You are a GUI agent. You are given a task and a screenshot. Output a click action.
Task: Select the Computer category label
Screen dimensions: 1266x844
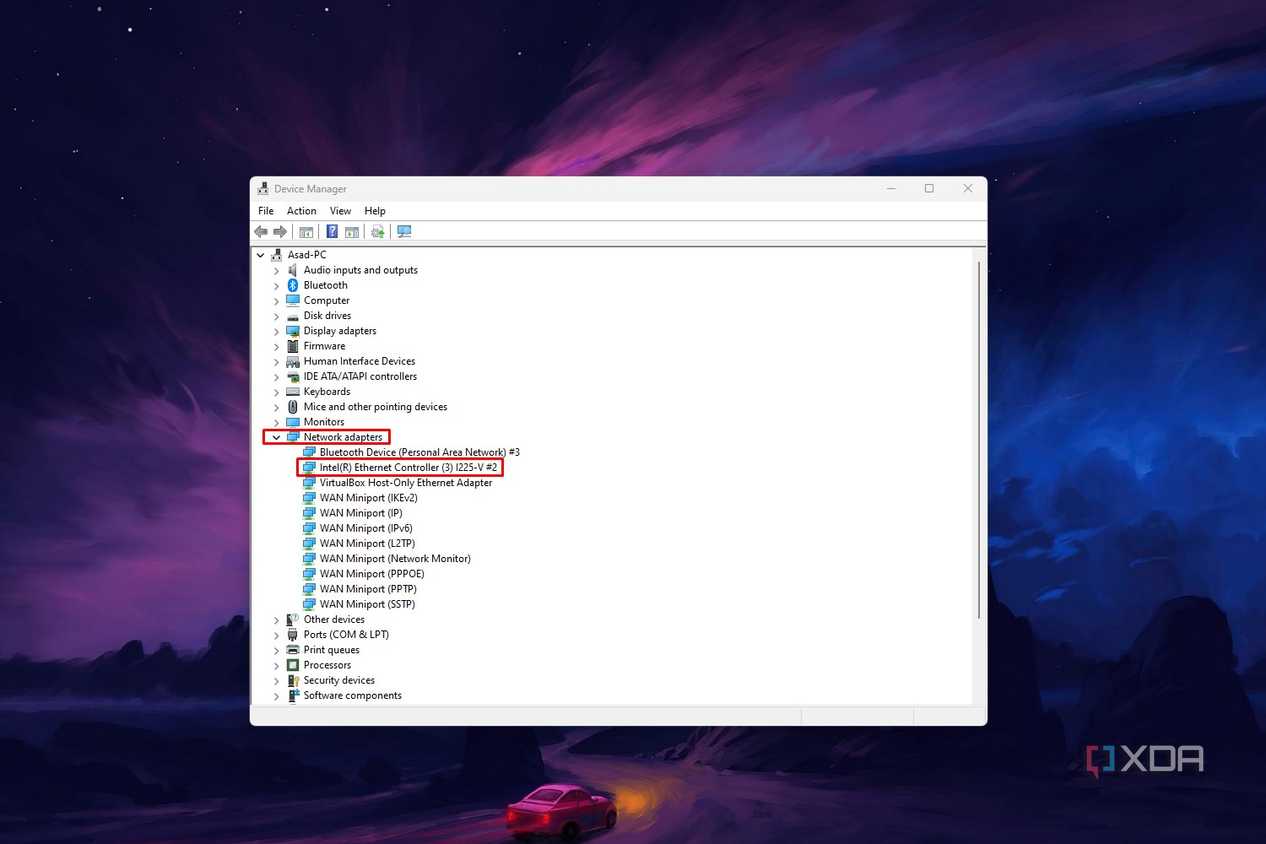pyautogui.click(x=327, y=301)
